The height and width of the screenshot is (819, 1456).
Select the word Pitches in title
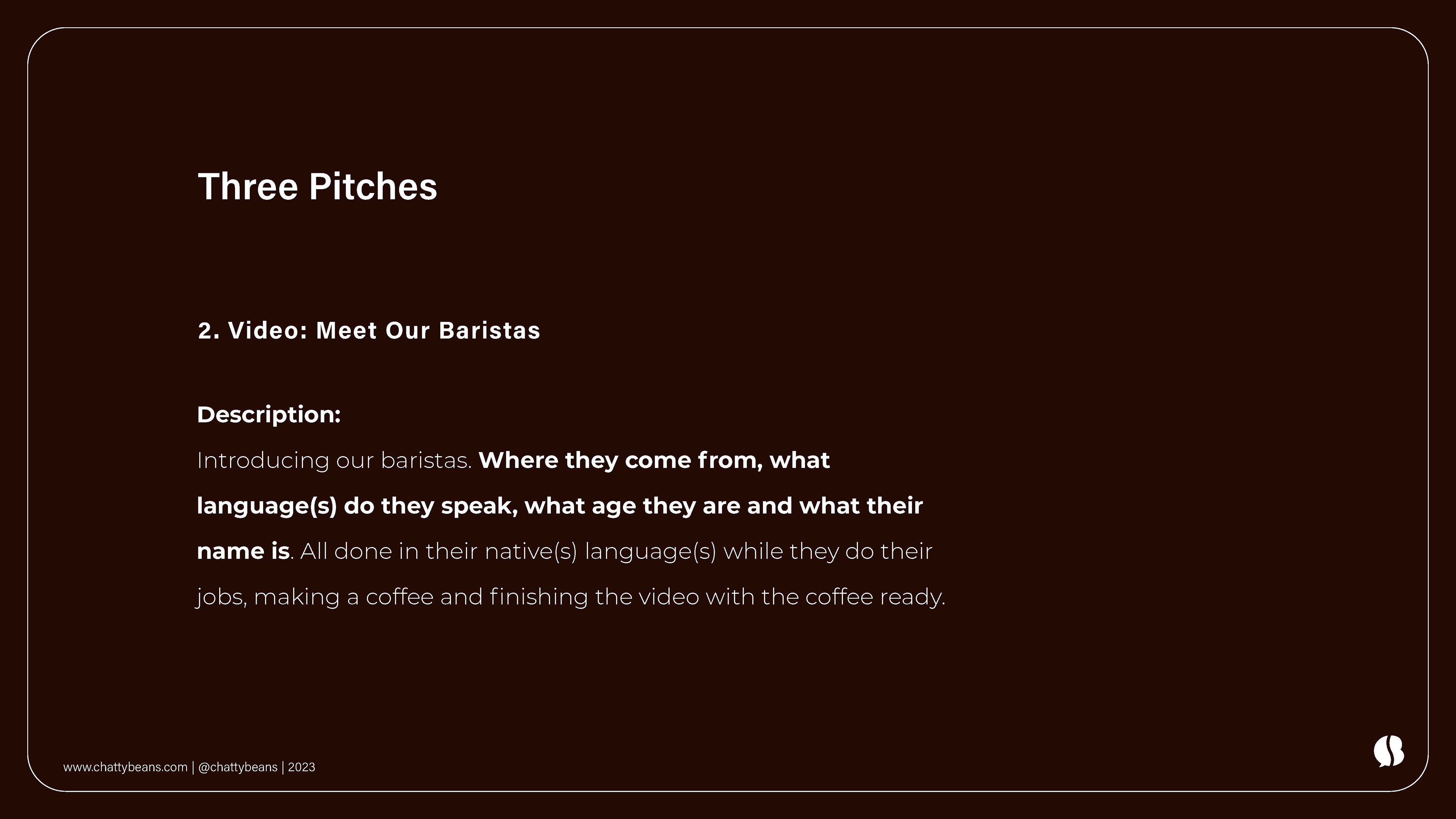(x=373, y=187)
